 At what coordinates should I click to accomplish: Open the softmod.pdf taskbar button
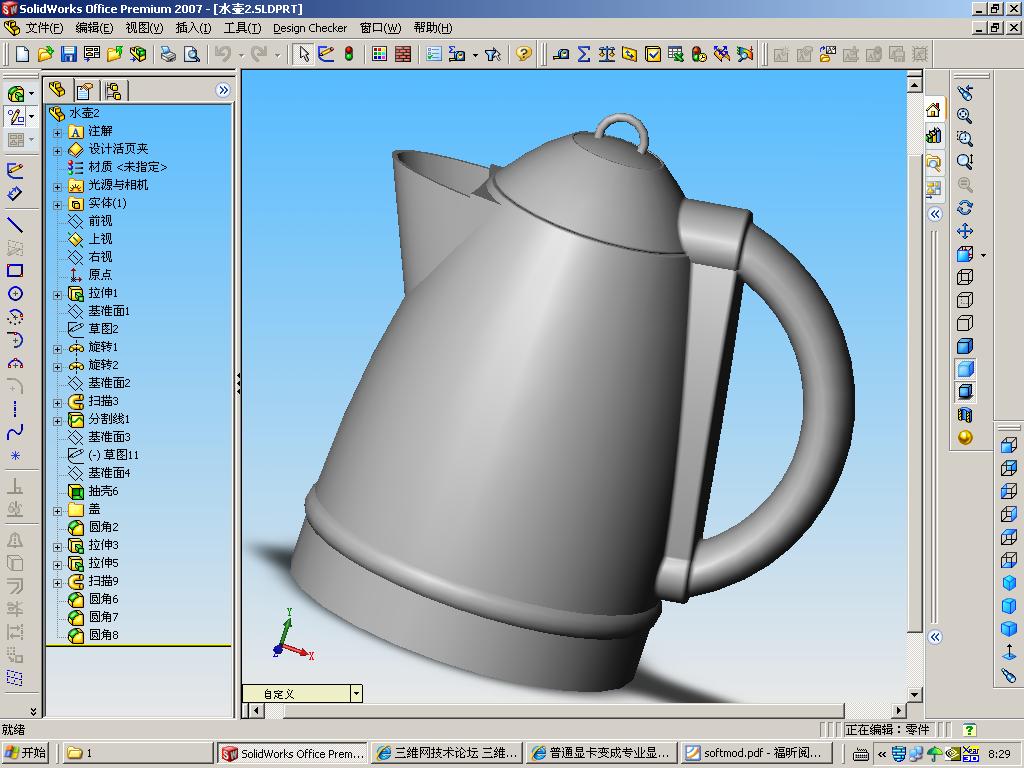coord(756,753)
